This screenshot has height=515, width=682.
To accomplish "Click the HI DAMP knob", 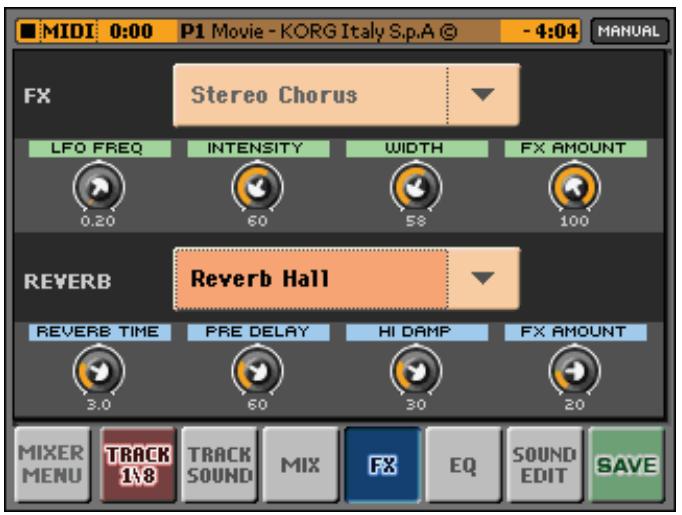I will pos(416,371).
